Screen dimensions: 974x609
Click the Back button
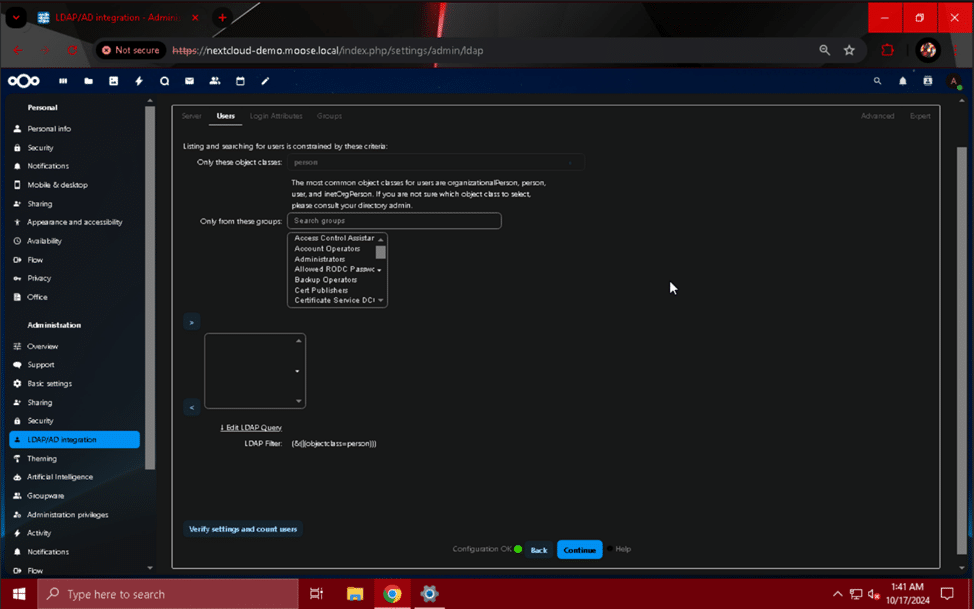[x=539, y=550]
